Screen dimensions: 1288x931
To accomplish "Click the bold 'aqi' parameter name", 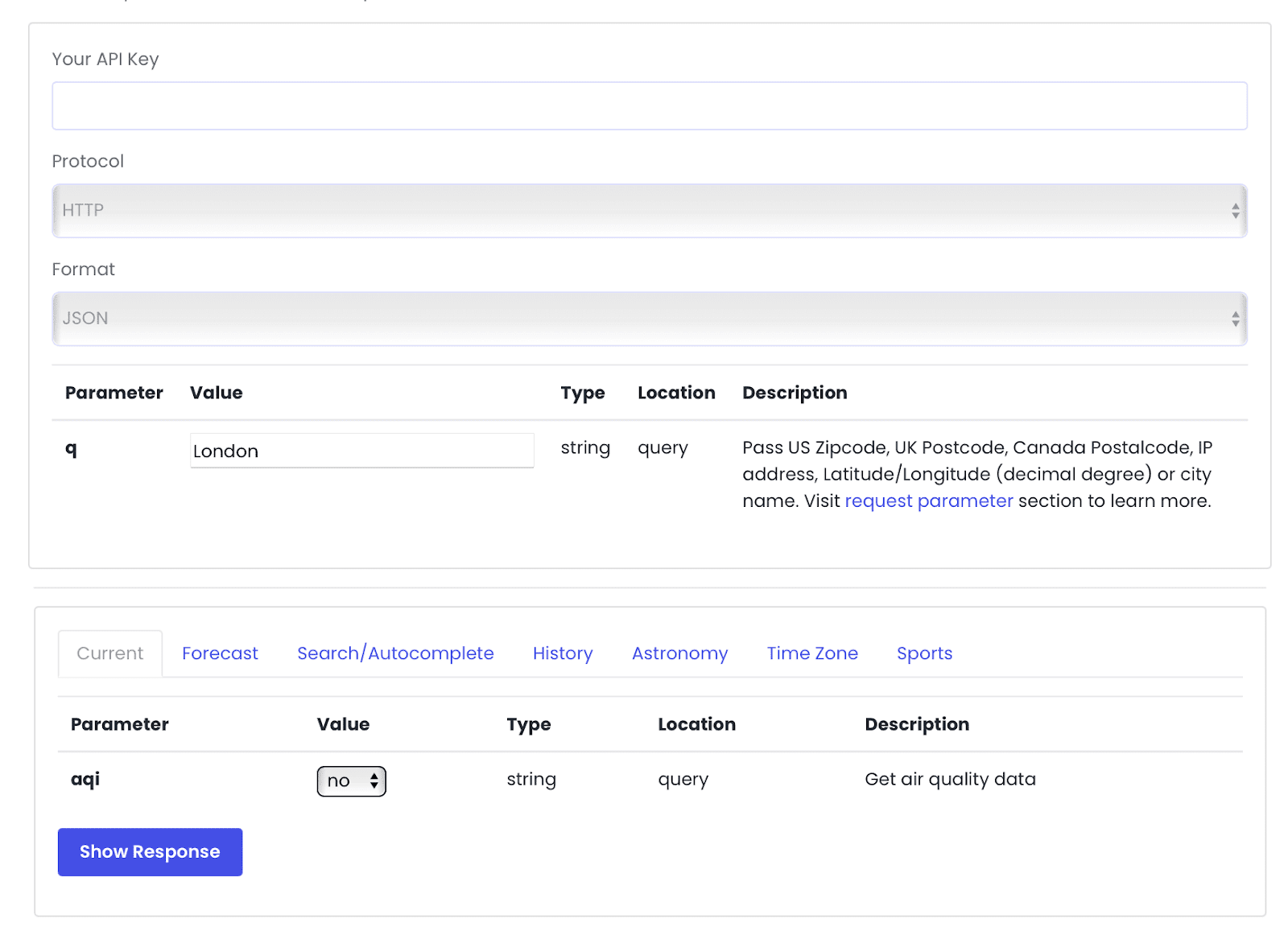I will coord(85,780).
